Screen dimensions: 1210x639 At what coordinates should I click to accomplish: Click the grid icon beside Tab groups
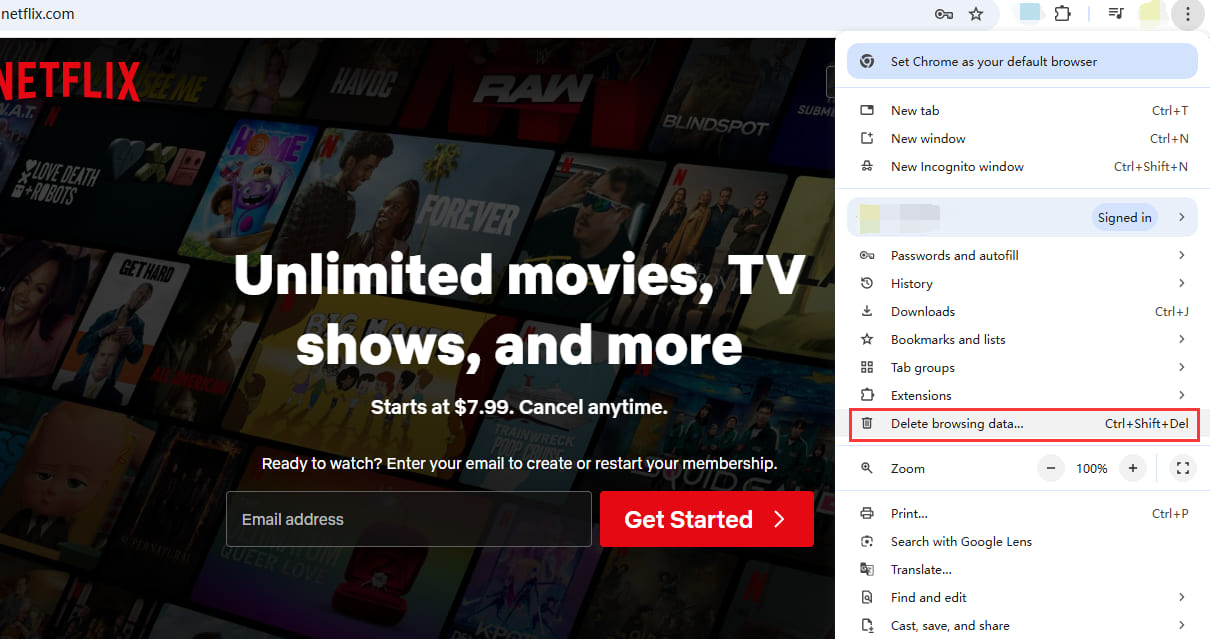[x=868, y=368]
